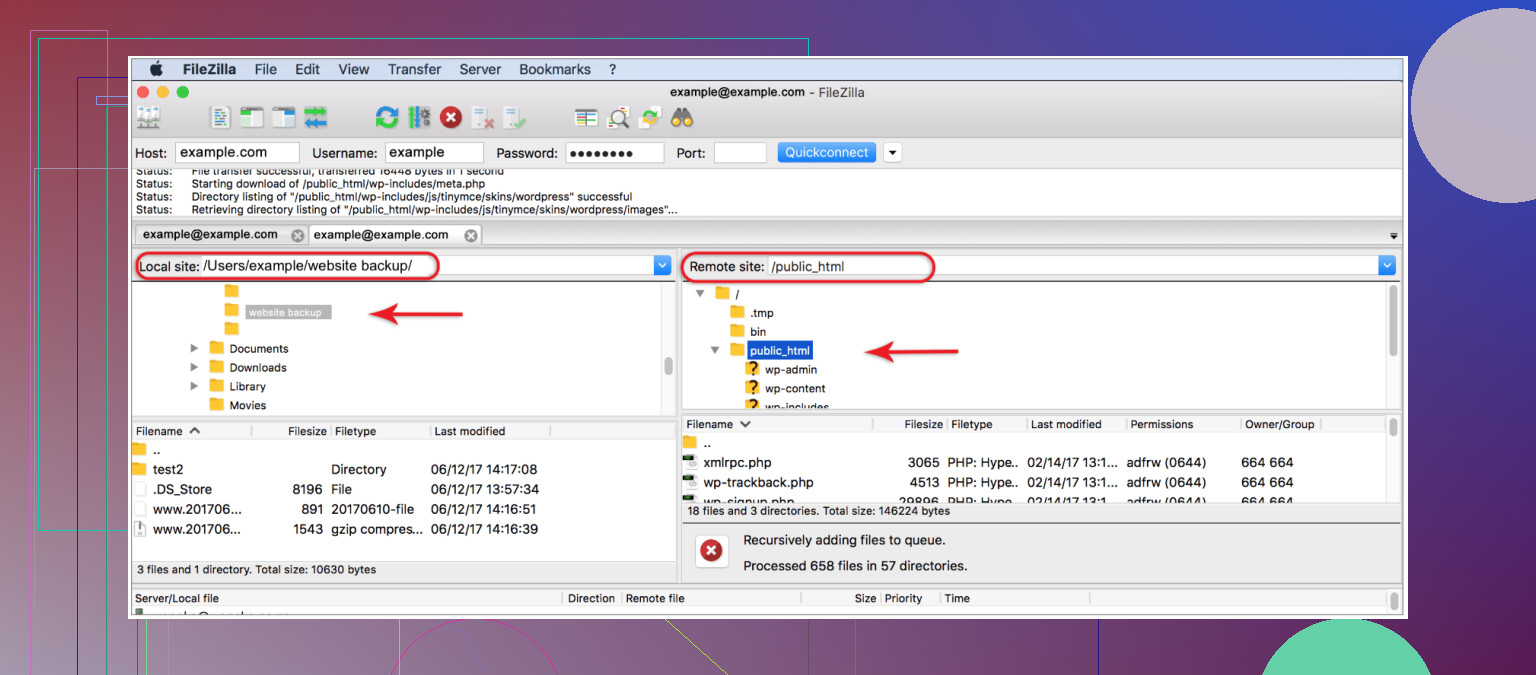Open the File menu
Screen dimensions: 1536x675
(266, 69)
